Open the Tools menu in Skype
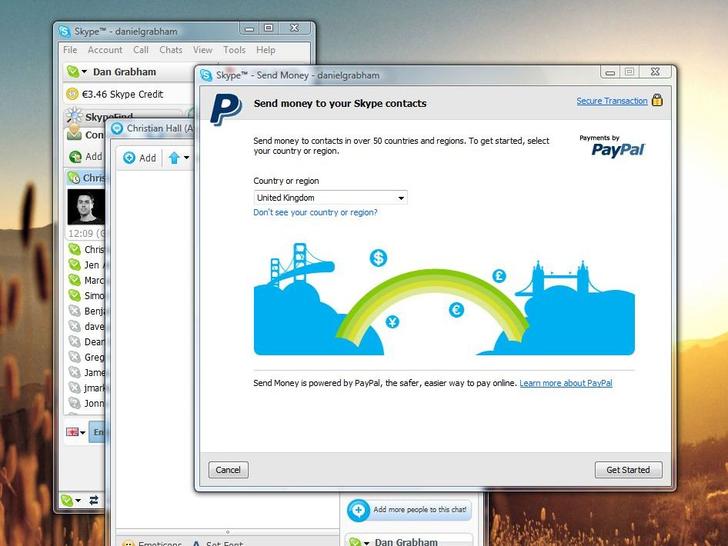 click(x=234, y=50)
